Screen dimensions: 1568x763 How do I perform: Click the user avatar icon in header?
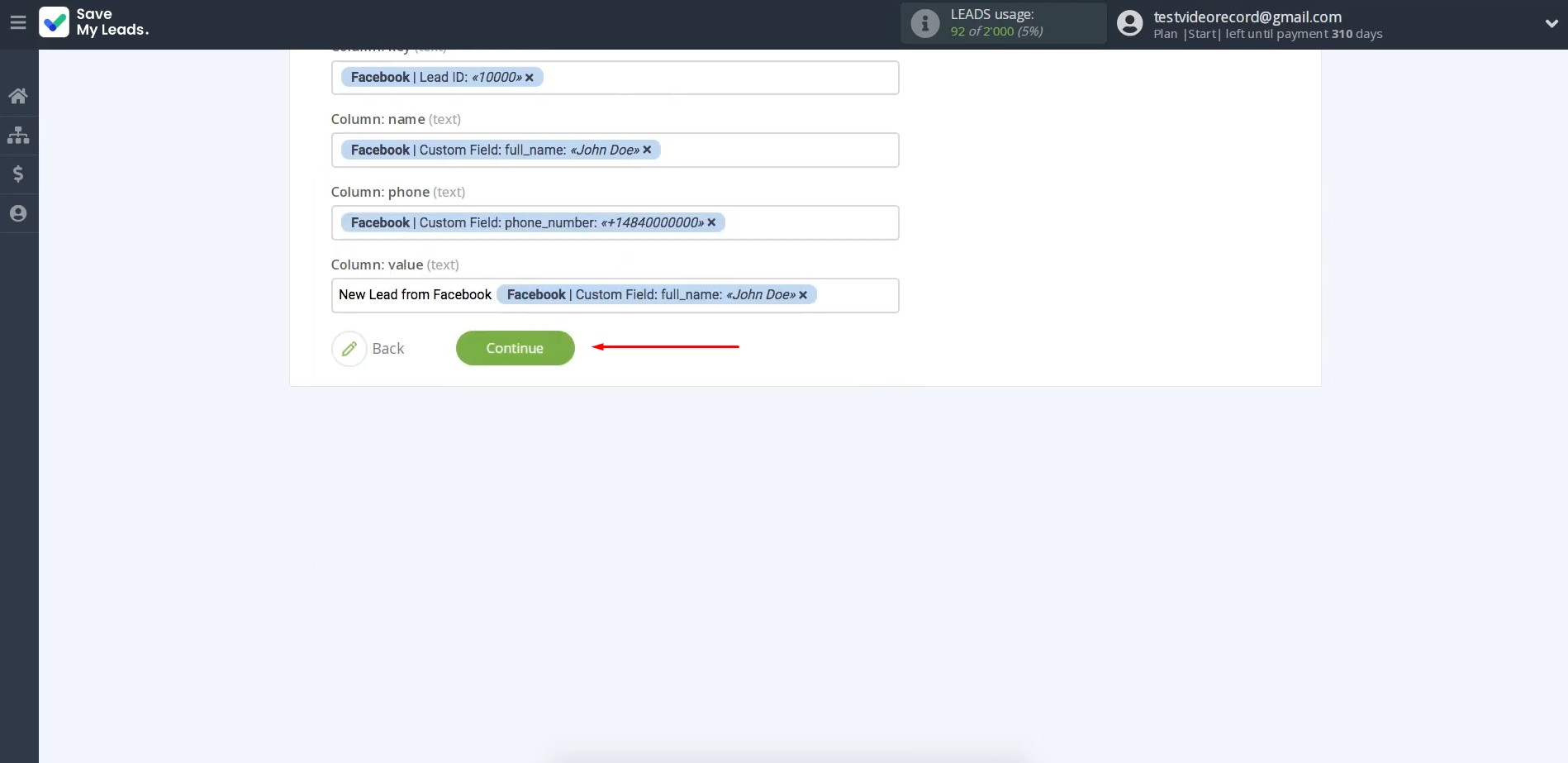point(1129,23)
